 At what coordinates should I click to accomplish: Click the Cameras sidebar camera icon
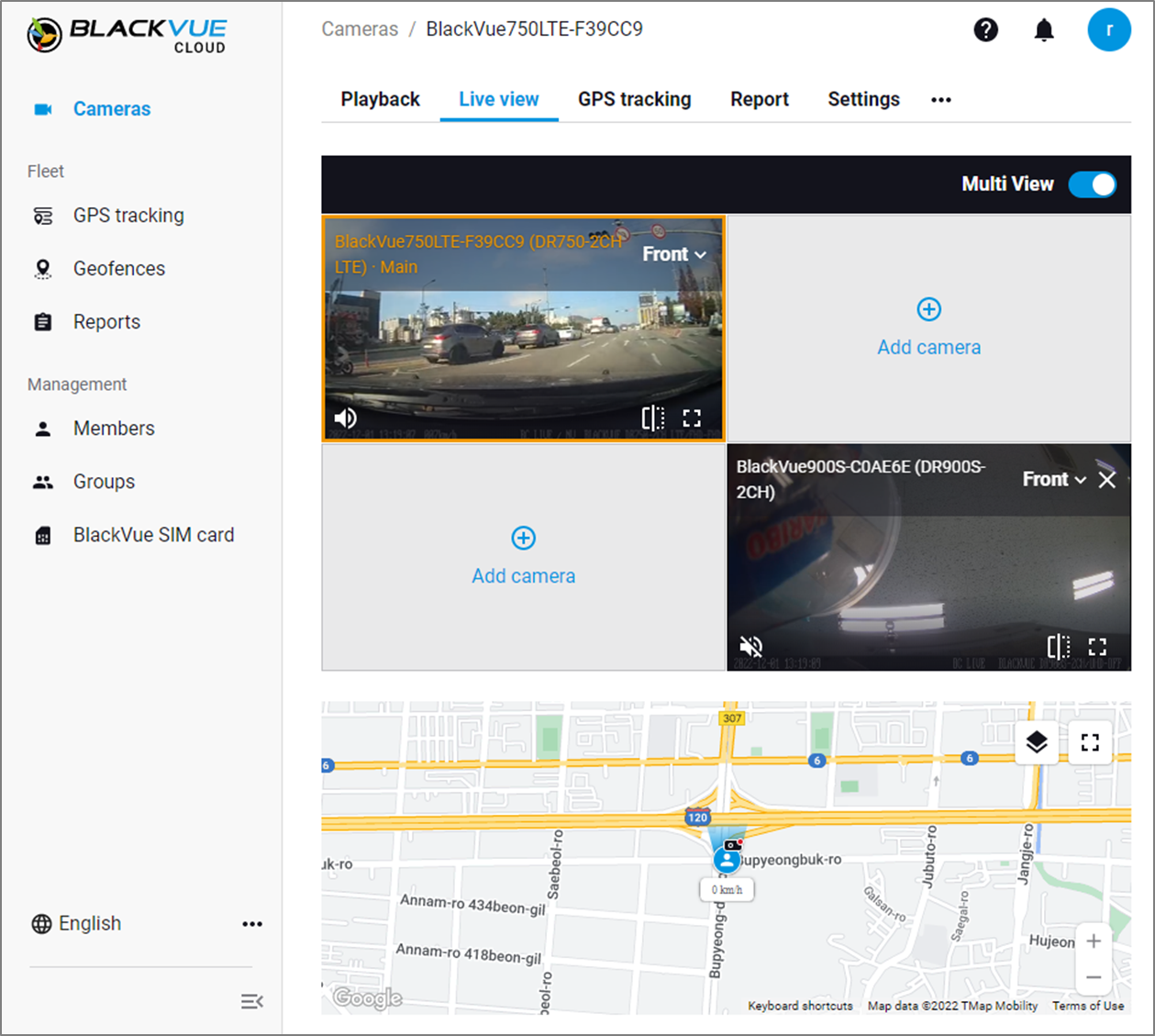tap(43, 109)
